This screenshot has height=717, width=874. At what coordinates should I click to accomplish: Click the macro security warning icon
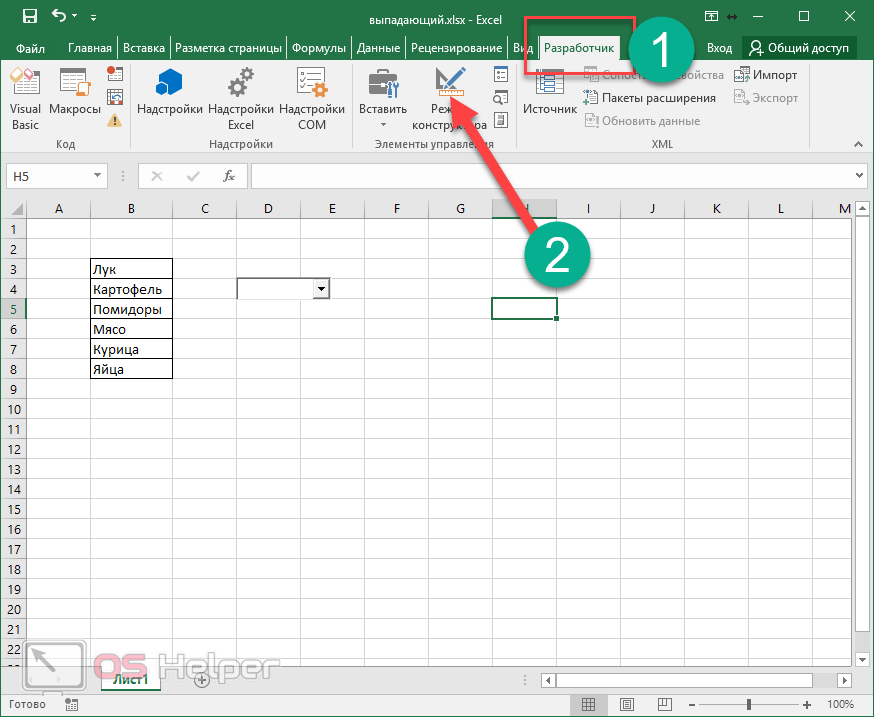115,120
